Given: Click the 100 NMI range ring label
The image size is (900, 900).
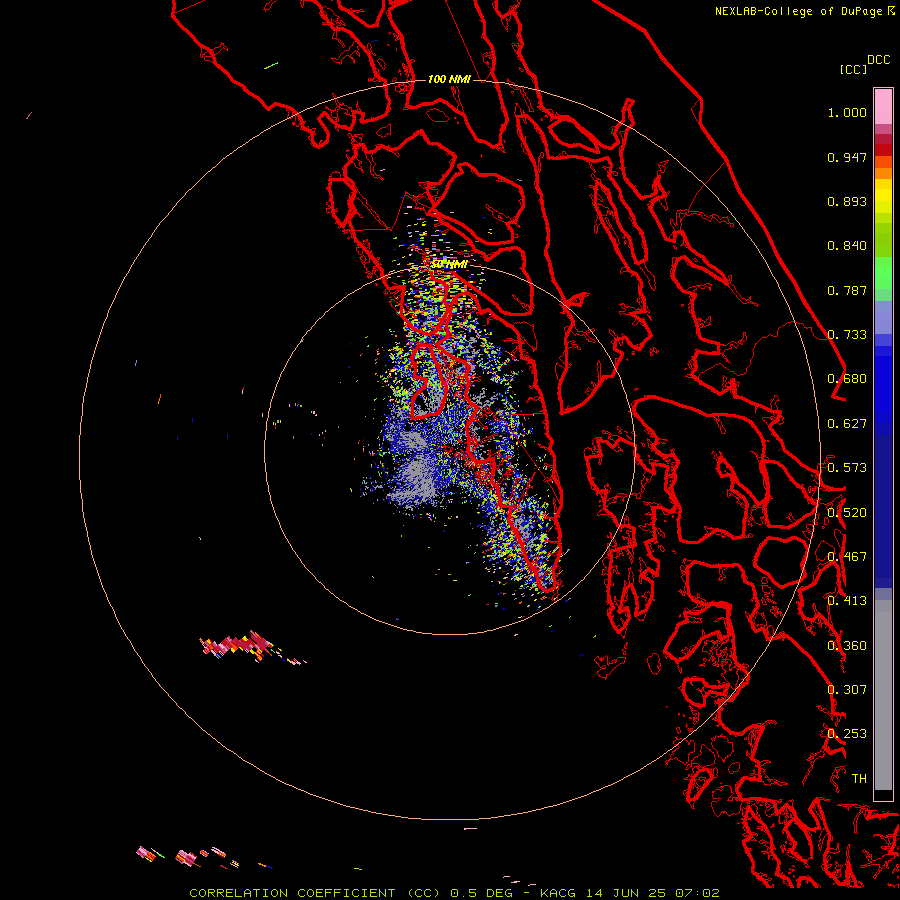Looking at the screenshot, I should [449, 79].
